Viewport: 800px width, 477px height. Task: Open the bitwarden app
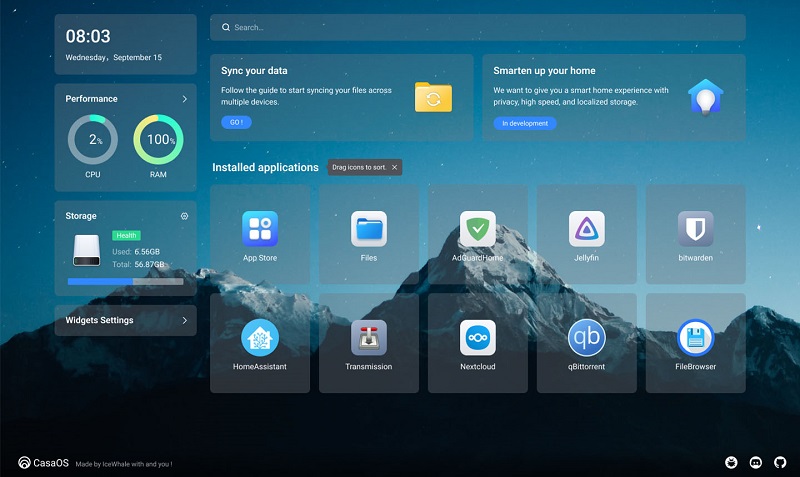click(x=695, y=229)
